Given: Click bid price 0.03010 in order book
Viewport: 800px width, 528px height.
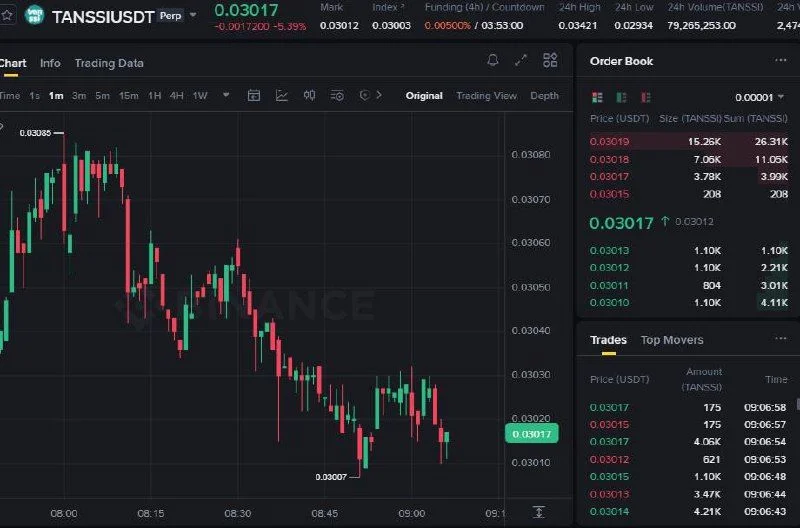Looking at the screenshot, I should coord(609,303).
